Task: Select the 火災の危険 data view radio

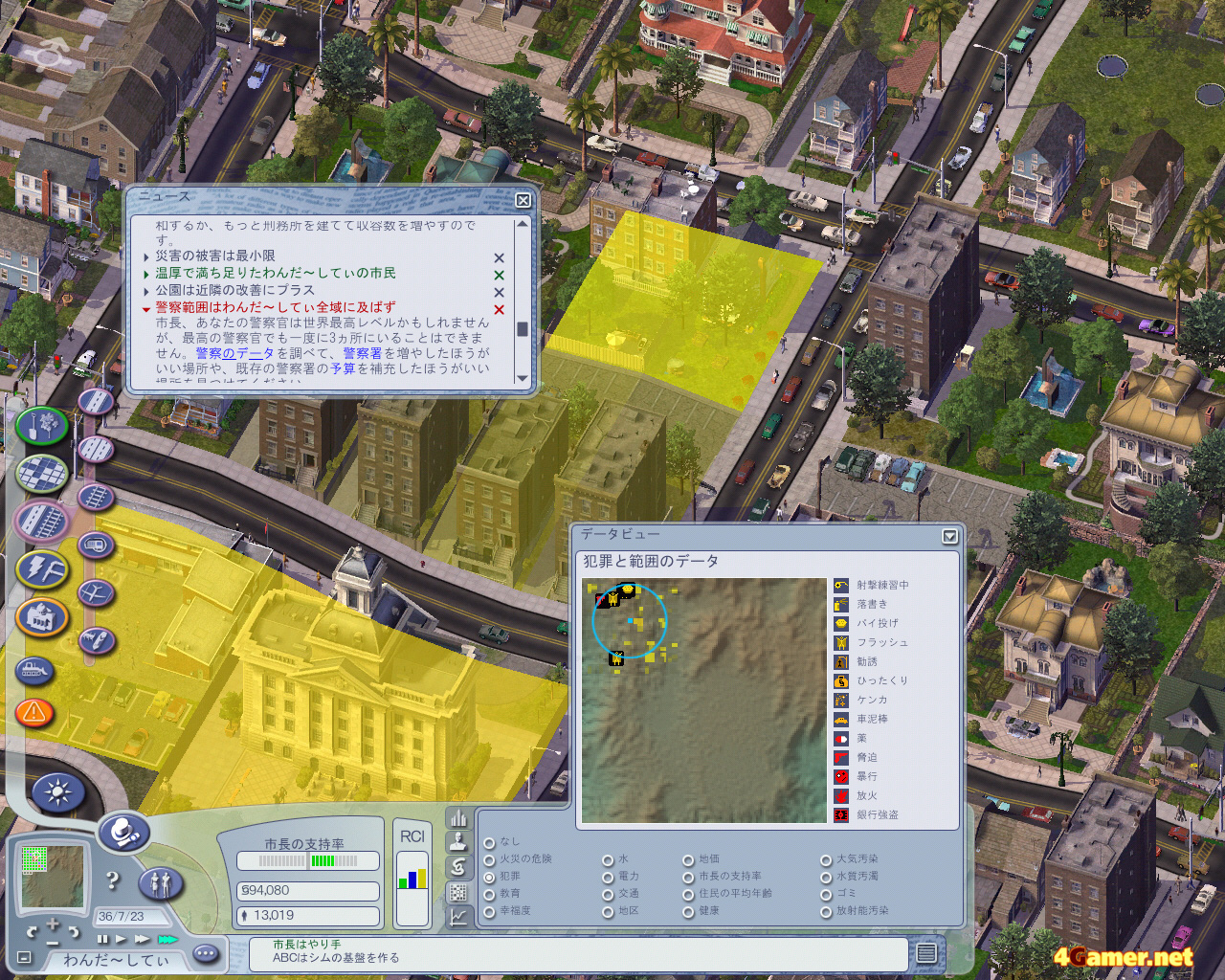Action: click(x=490, y=859)
